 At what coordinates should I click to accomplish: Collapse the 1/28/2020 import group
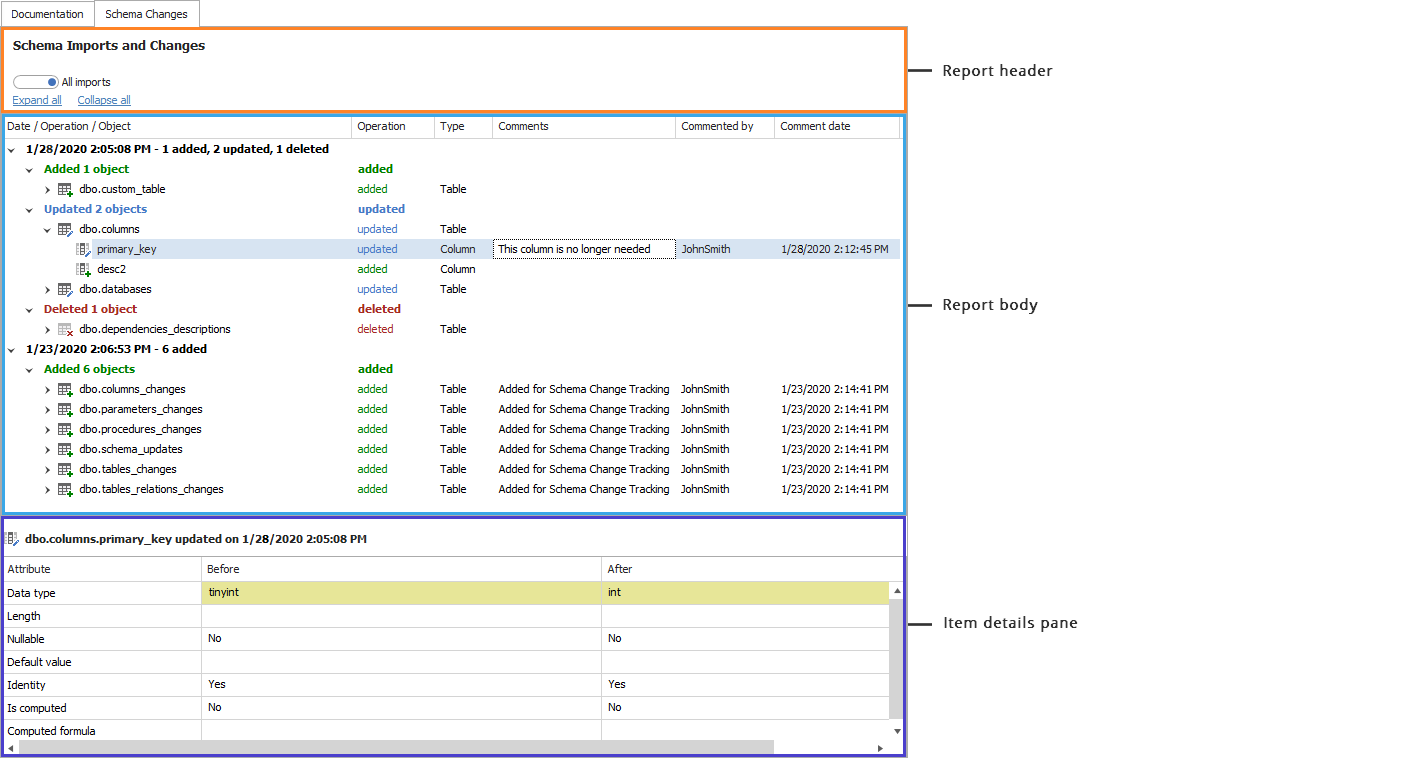tap(11, 150)
